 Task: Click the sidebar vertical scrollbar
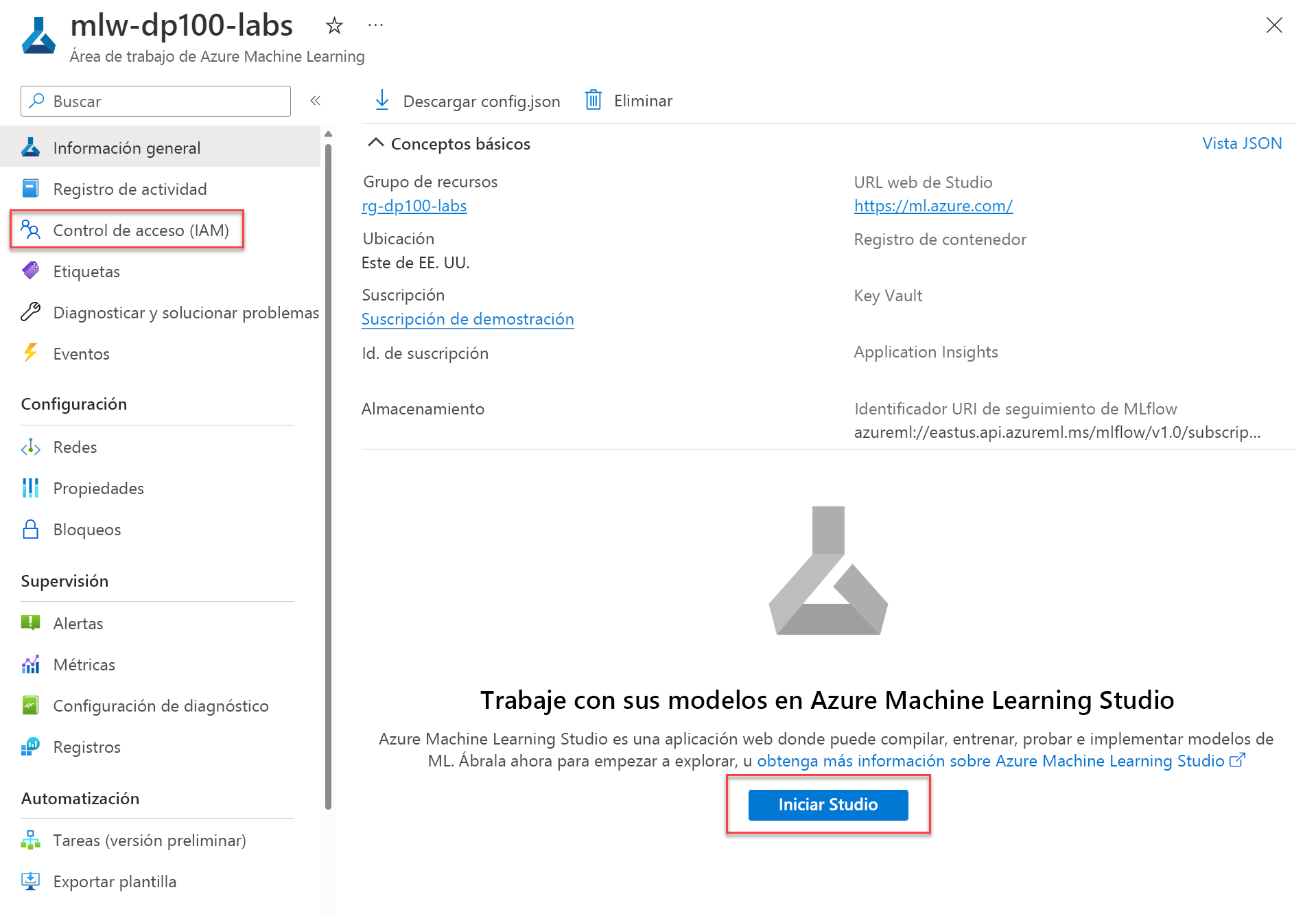(328, 477)
